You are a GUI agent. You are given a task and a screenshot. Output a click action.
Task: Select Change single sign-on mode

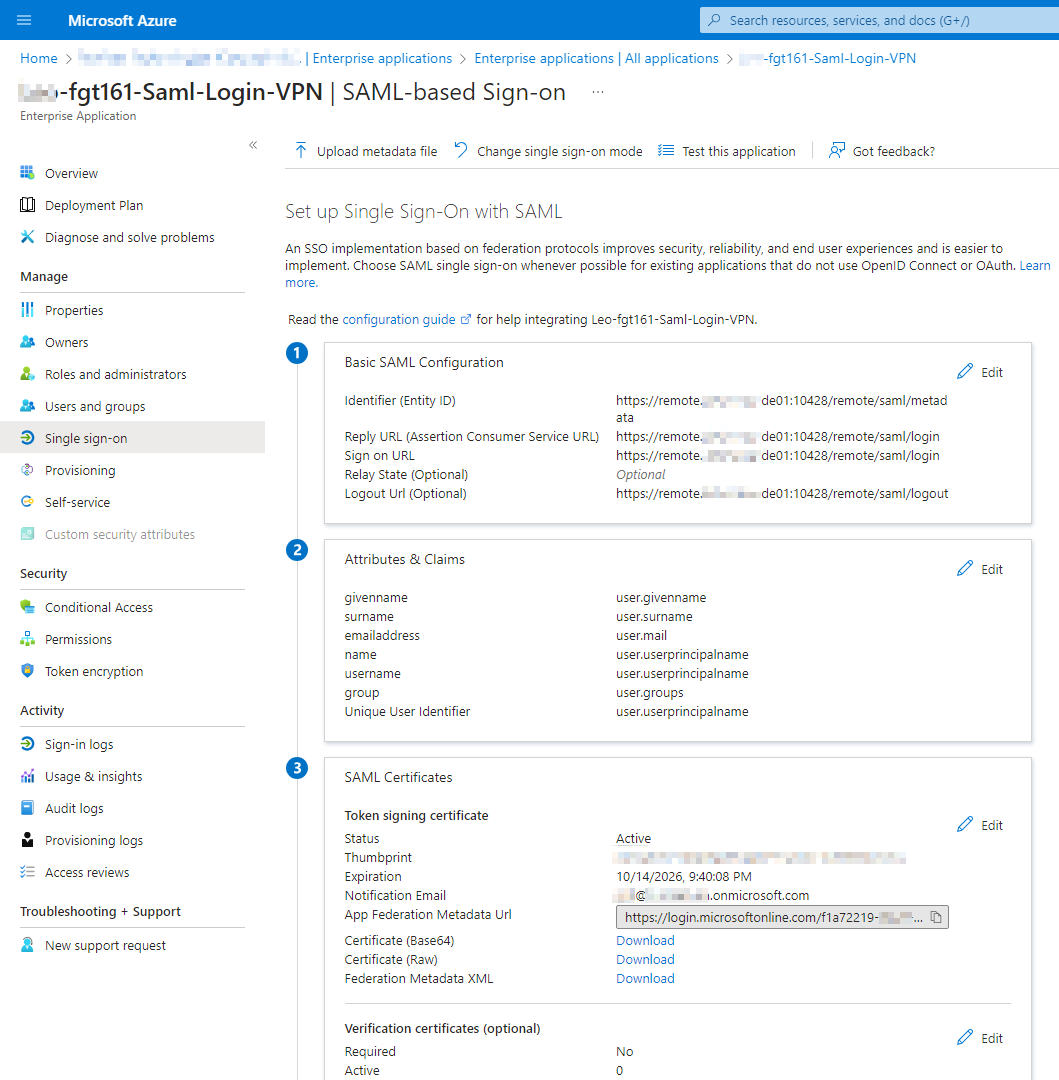[x=459, y=150]
